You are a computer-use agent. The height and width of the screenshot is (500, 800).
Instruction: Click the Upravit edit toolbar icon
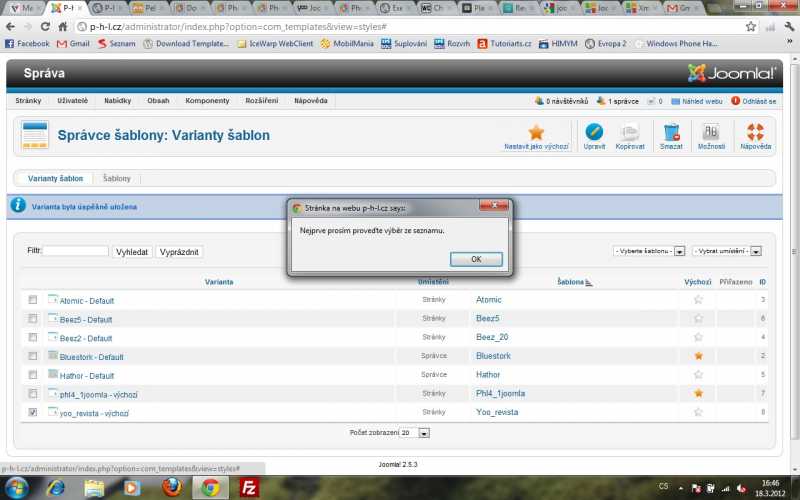[x=594, y=132]
